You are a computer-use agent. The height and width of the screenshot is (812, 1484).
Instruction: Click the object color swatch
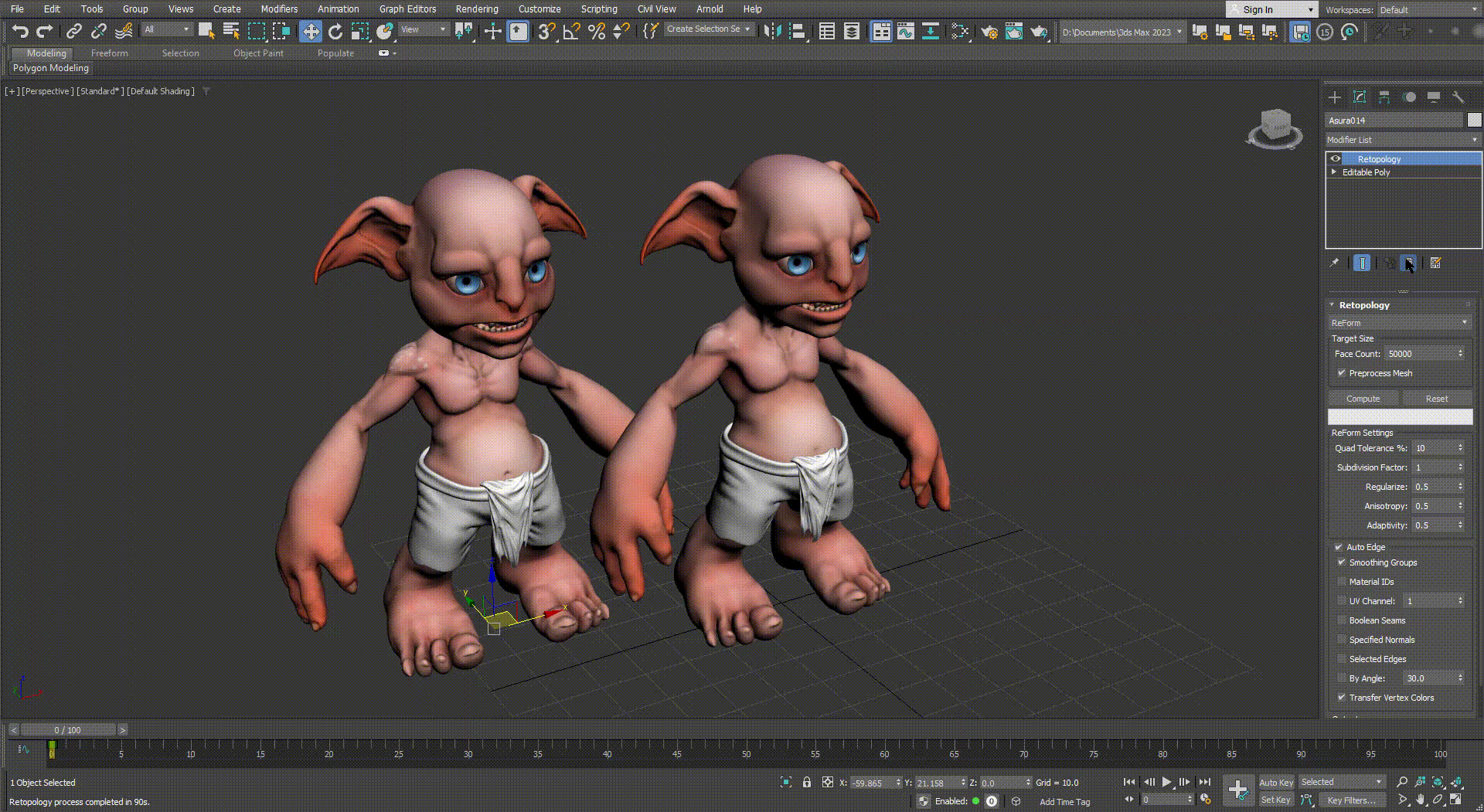[x=1474, y=121]
